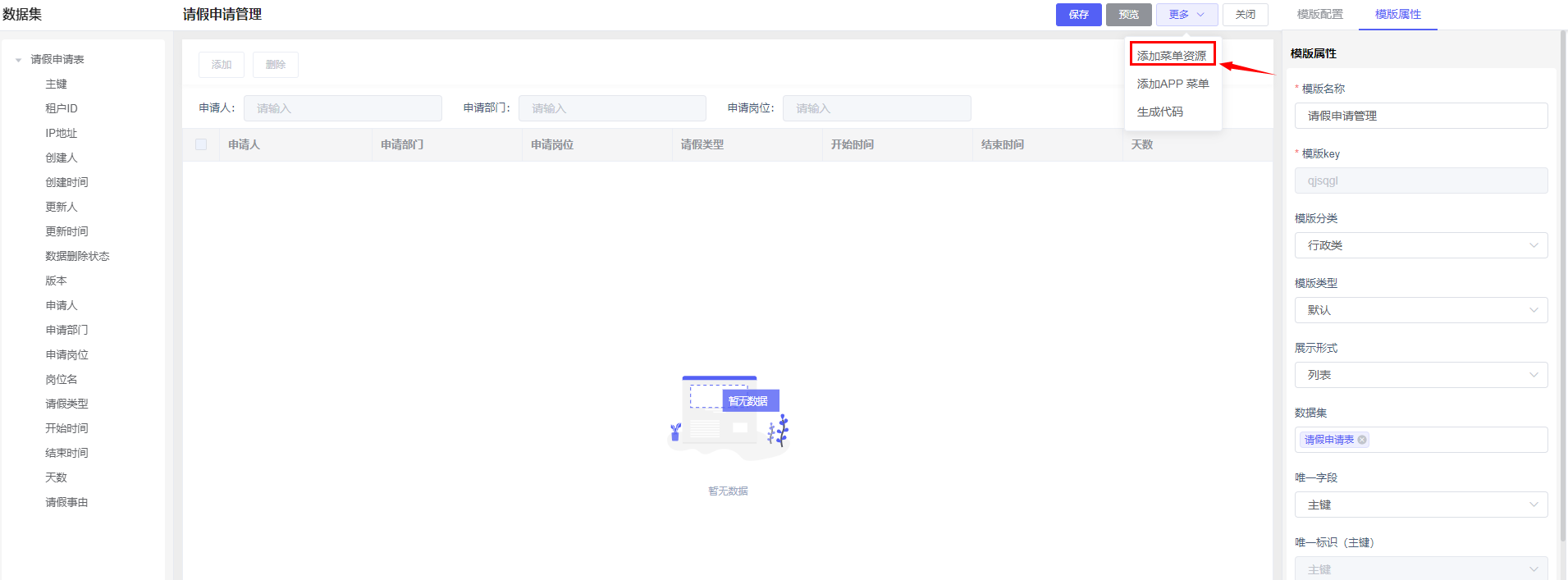This screenshot has width=1568, height=580.
Task: Click the 关闭 button
Action: (x=1245, y=15)
